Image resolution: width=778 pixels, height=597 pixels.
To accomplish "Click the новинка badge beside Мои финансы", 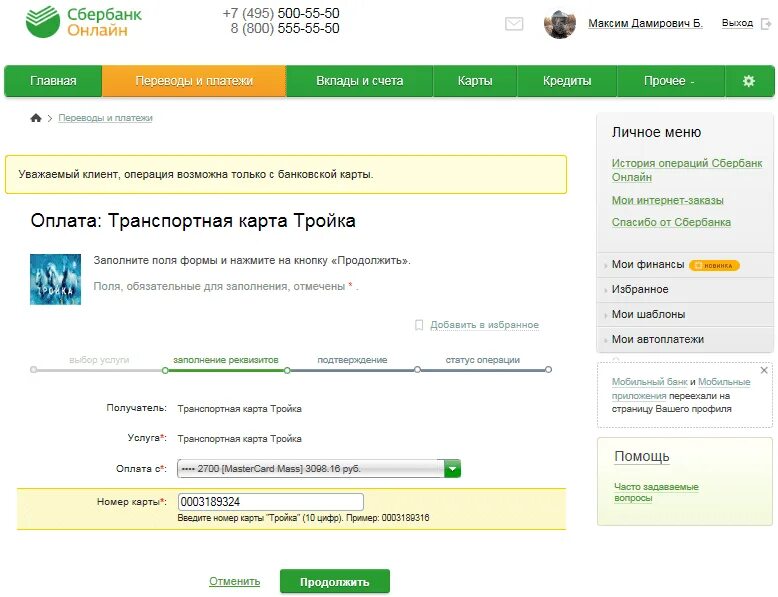I will (x=714, y=265).
